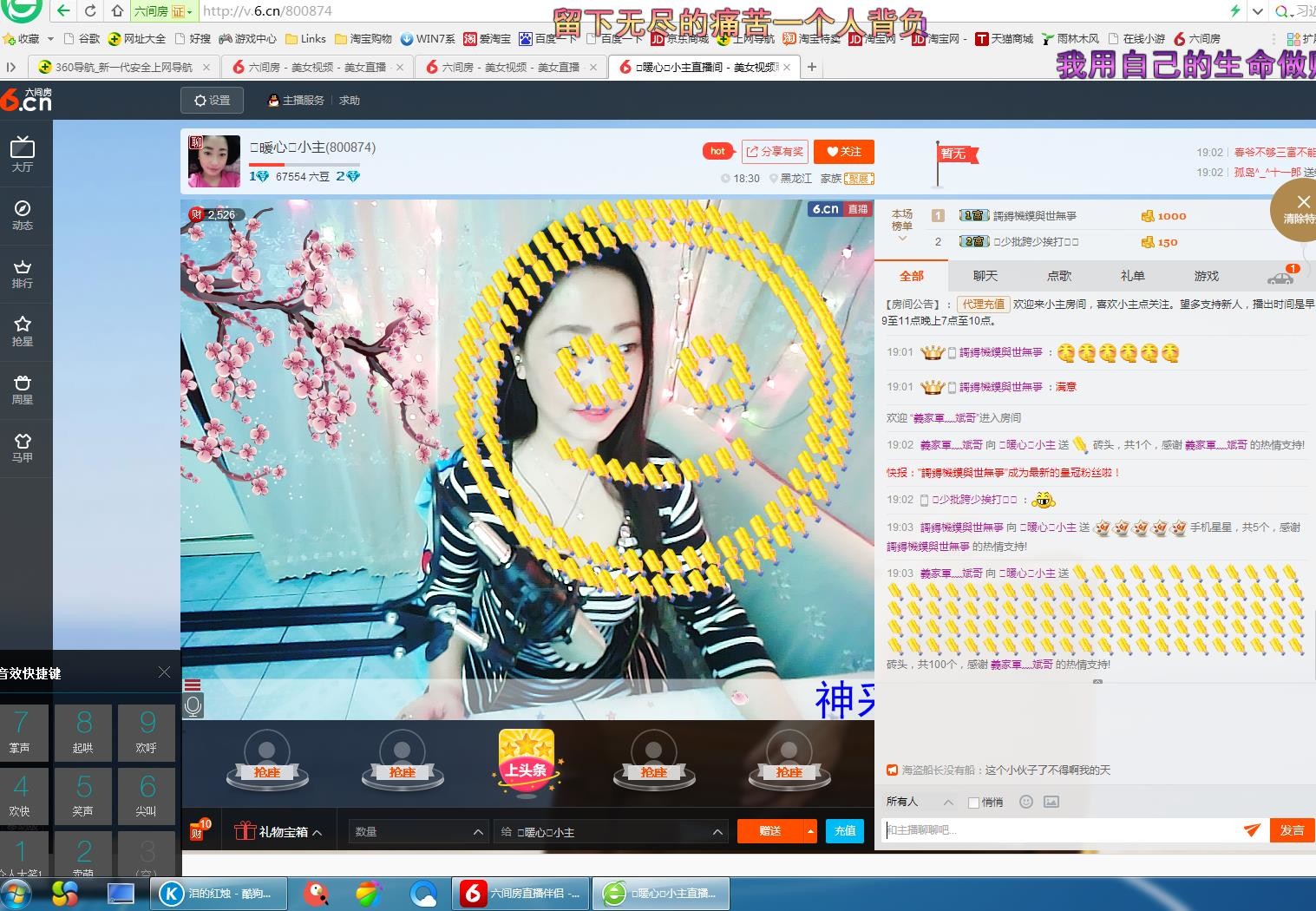
Task: Click the emoji smiley icon in chat bar
Action: click(1026, 802)
